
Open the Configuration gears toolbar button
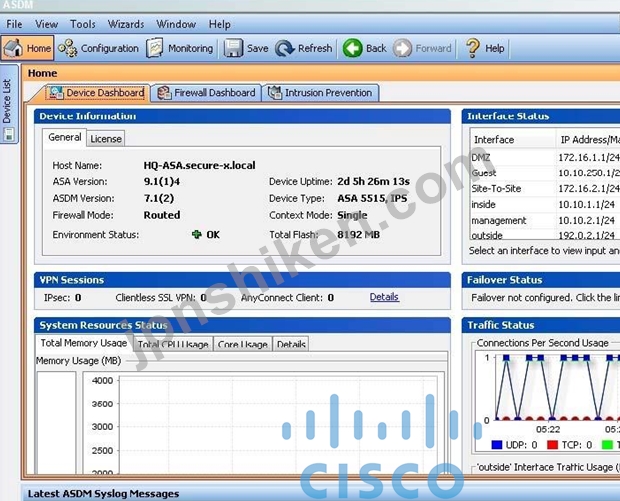click(x=98, y=48)
